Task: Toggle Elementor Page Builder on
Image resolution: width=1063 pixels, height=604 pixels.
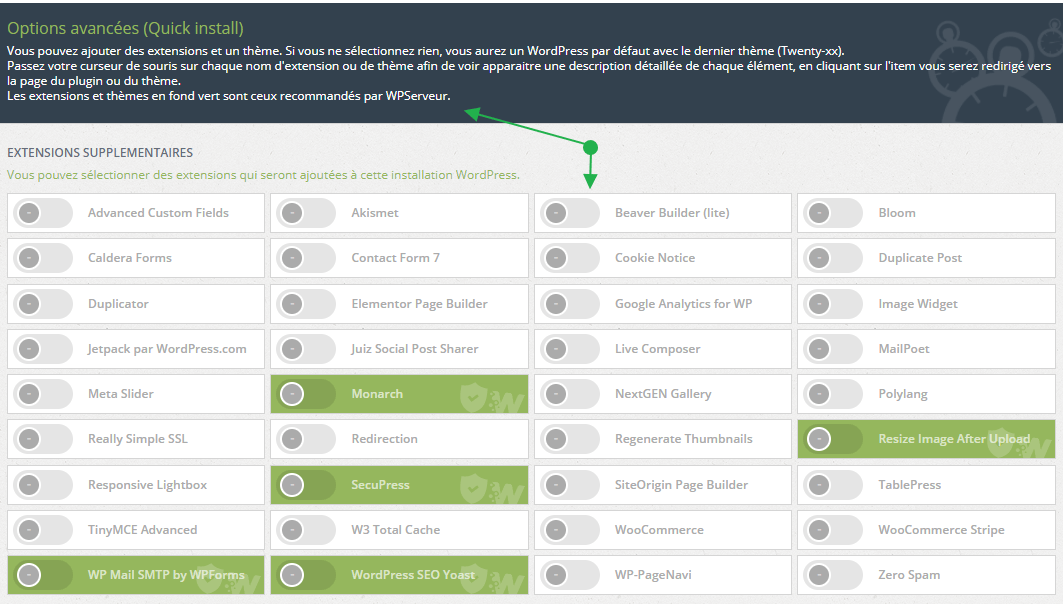Action: (x=306, y=304)
